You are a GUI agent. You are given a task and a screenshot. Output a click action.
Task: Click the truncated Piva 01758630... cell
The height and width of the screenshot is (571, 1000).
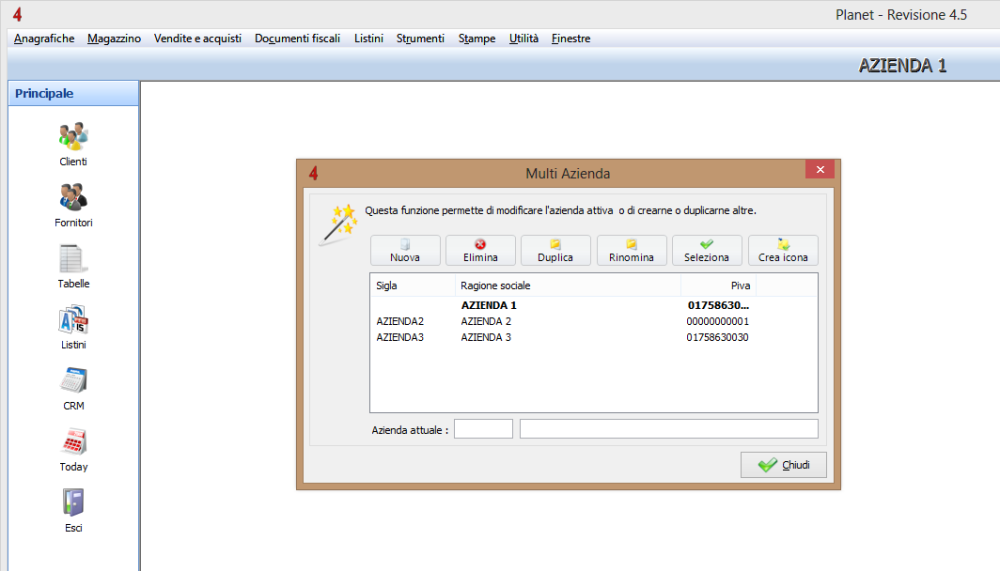coord(718,305)
